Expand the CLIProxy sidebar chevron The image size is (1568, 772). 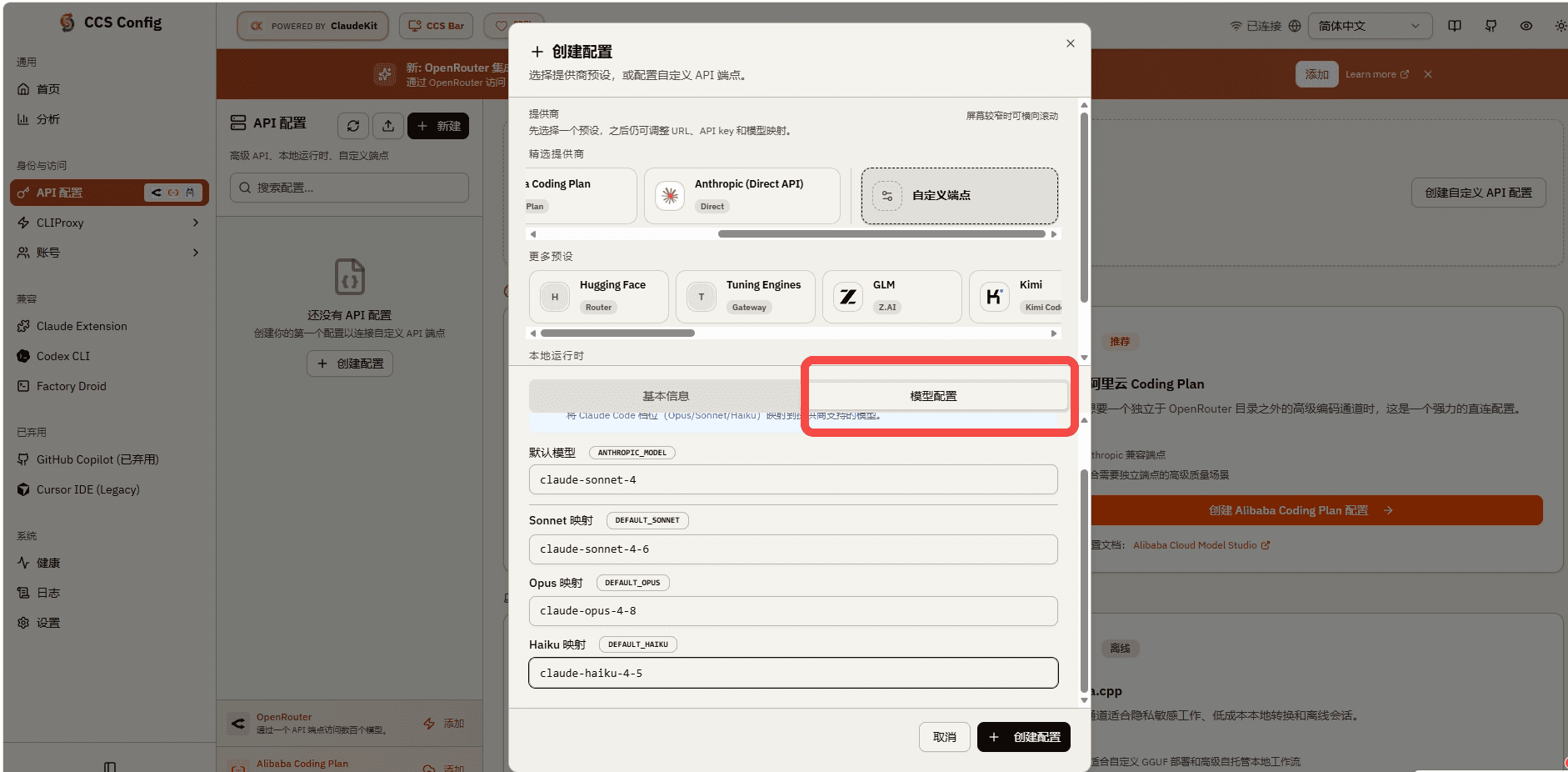click(196, 223)
